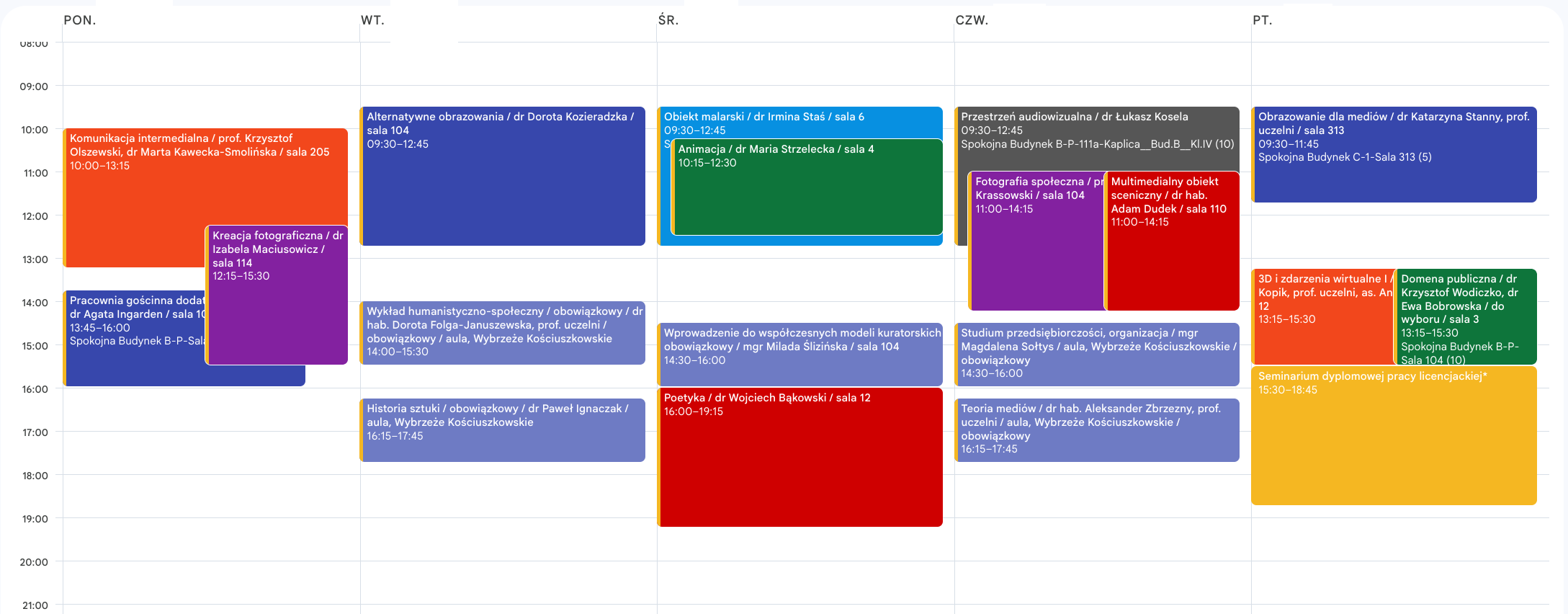
Task: Open the Wykład humanistyczno-społeczny event
Action: [x=503, y=333]
